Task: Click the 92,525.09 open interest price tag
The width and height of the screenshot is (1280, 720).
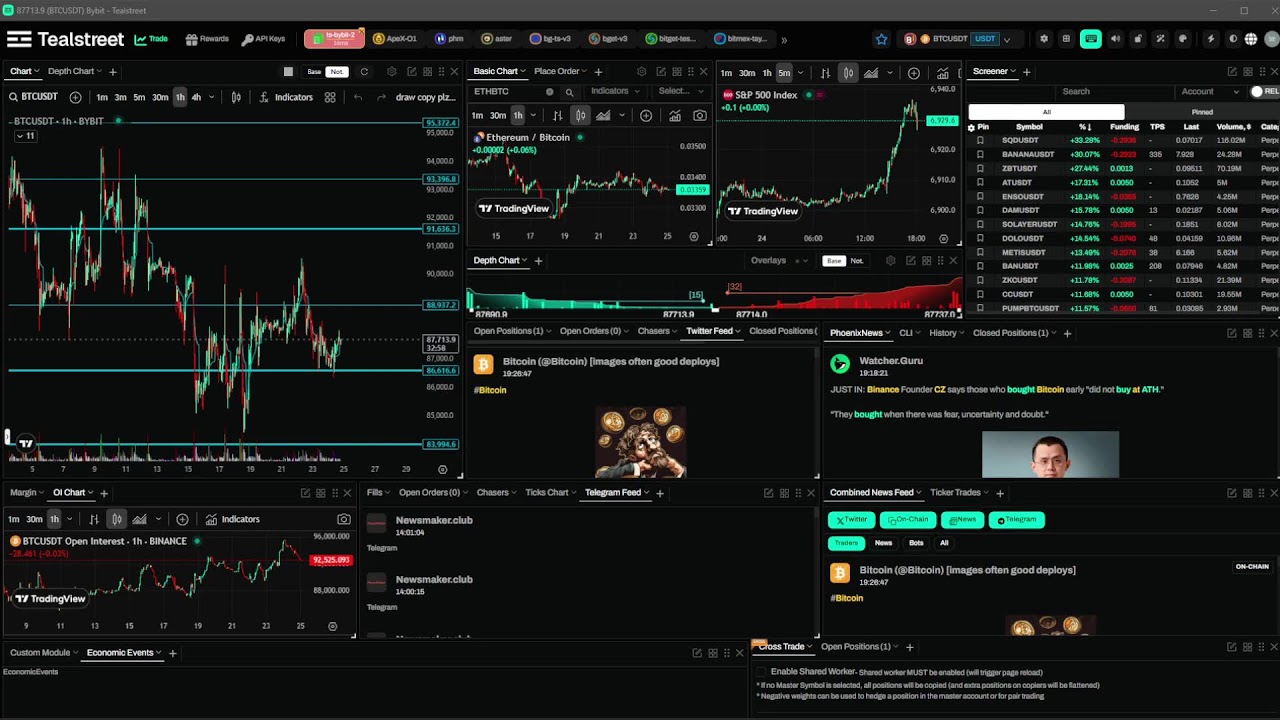Action: tap(331, 561)
